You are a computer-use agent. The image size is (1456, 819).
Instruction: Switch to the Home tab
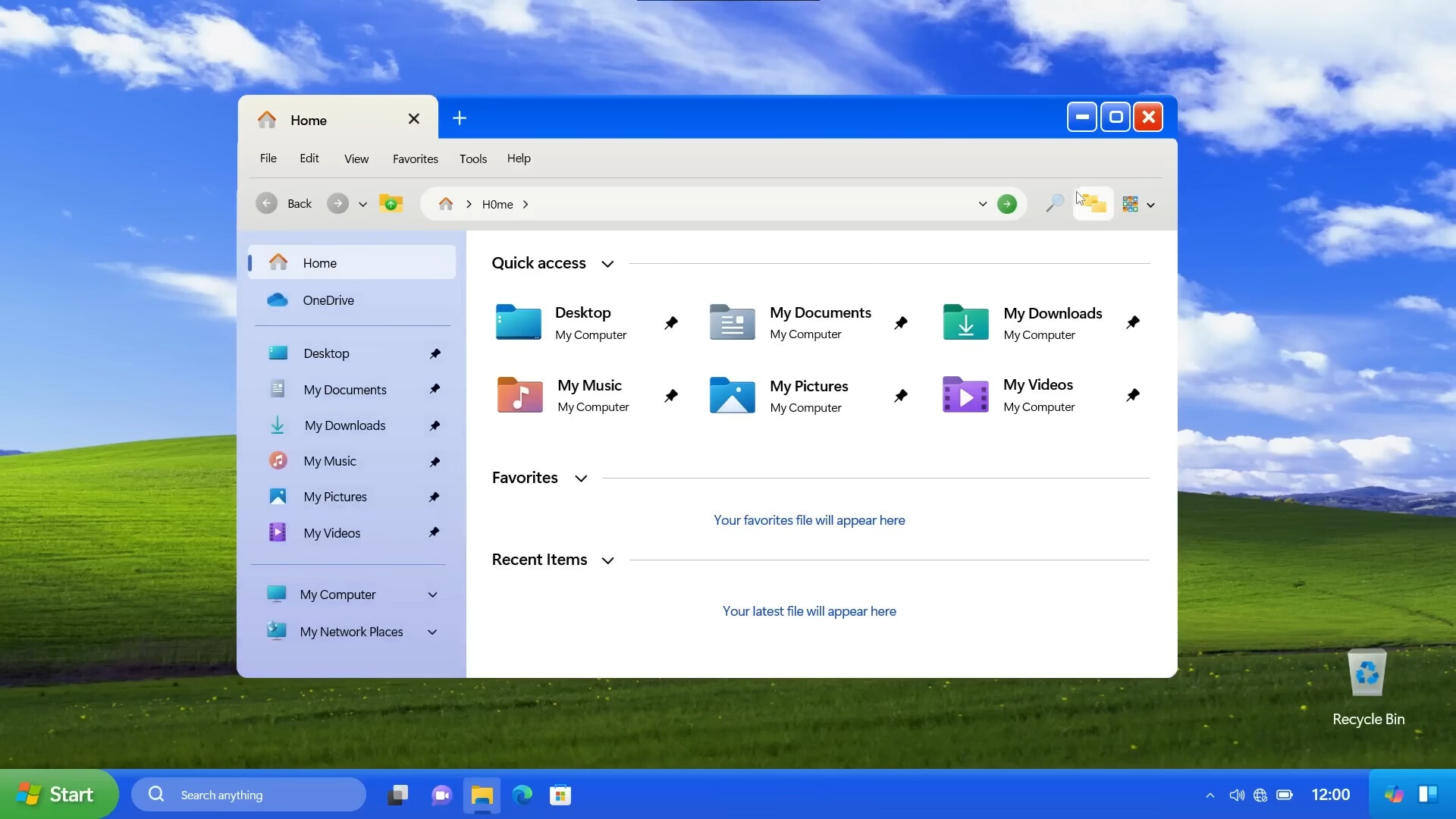308,119
